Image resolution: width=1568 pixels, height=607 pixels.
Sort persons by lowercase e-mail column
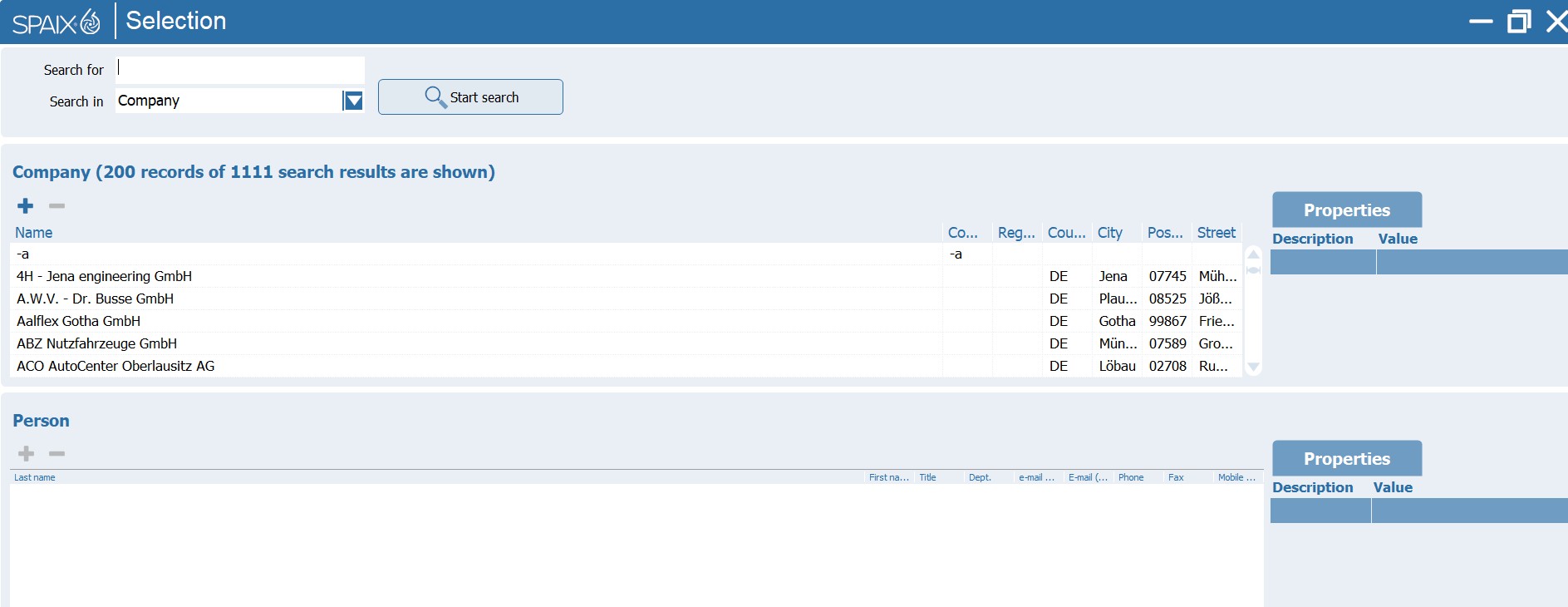pyautogui.click(x=1036, y=477)
